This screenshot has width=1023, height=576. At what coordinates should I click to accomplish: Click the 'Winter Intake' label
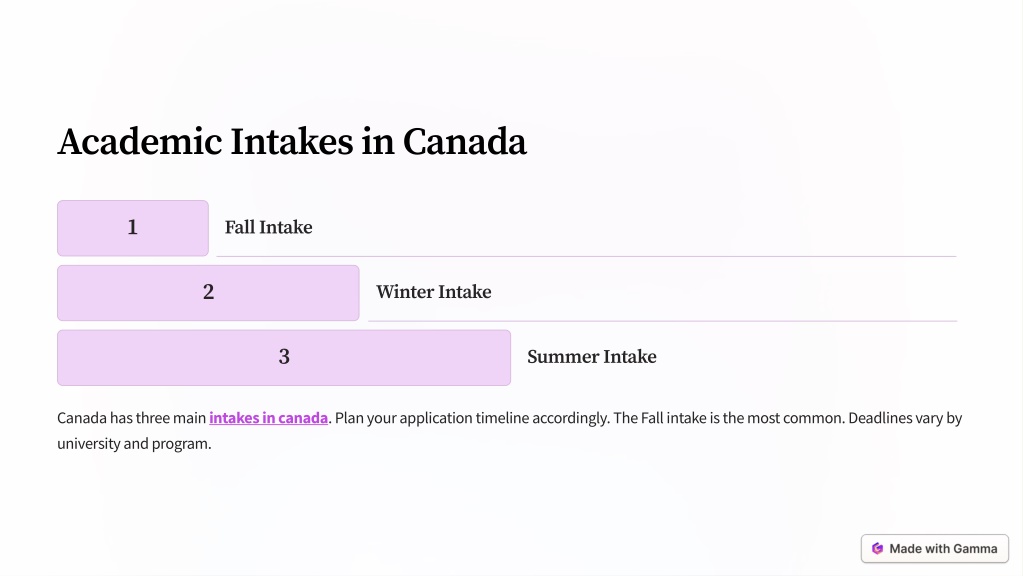pyautogui.click(x=433, y=292)
